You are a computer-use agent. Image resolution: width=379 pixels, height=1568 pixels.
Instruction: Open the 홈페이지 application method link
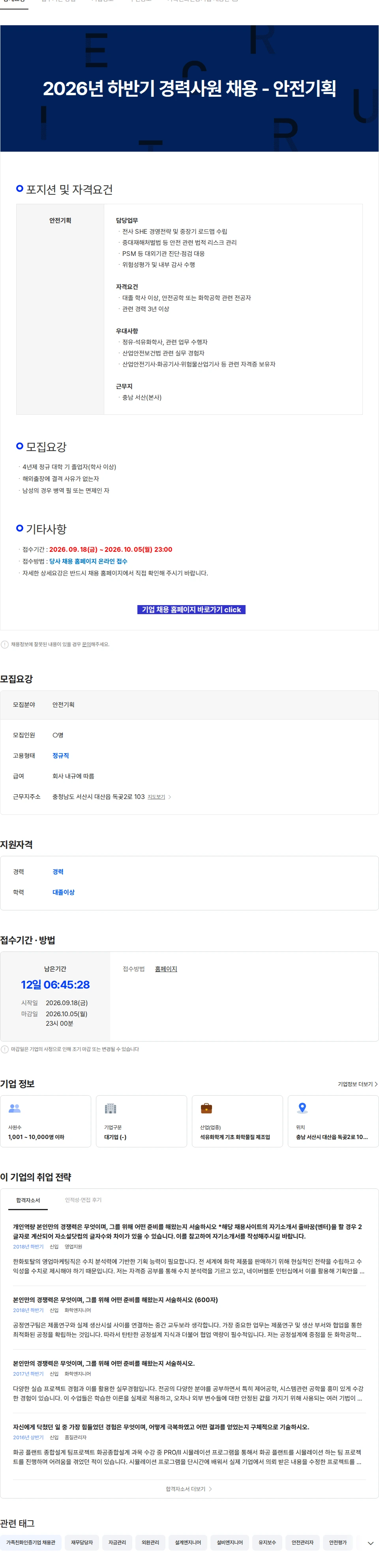(166, 968)
